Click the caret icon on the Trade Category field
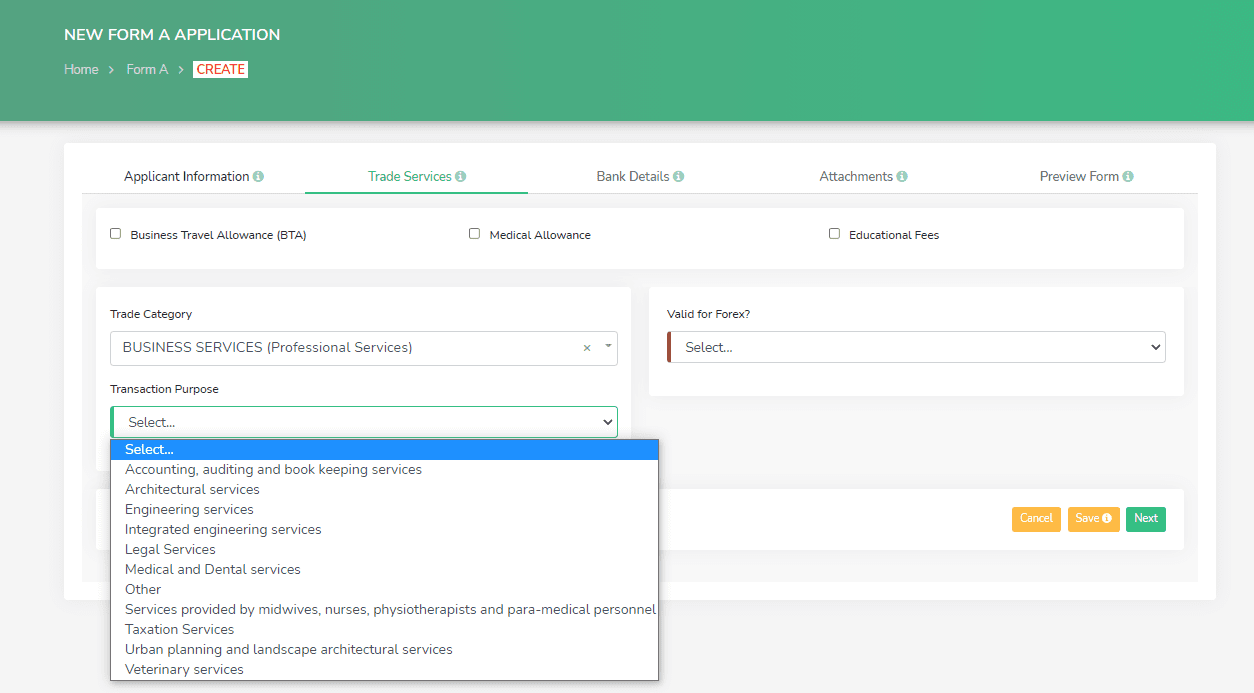The width and height of the screenshot is (1254, 693). click(606, 347)
